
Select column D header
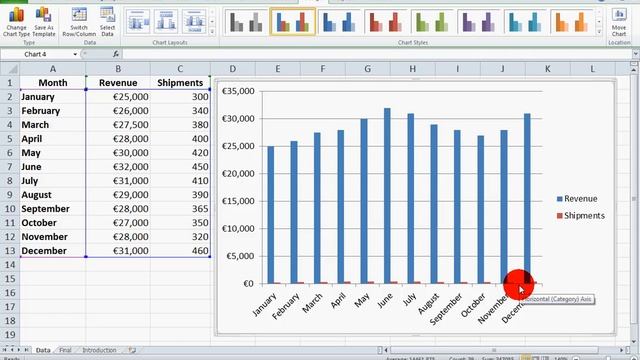coord(233,69)
